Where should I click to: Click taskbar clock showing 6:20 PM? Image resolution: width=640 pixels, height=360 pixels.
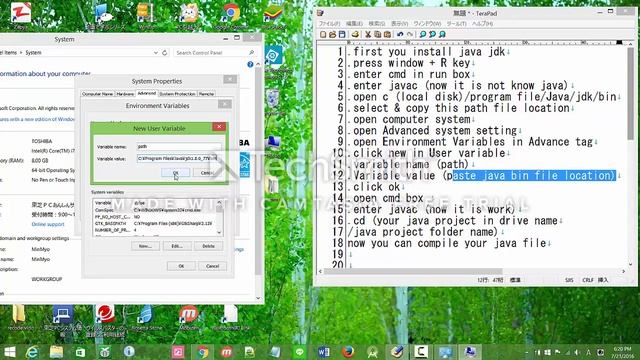pos(622,352)
